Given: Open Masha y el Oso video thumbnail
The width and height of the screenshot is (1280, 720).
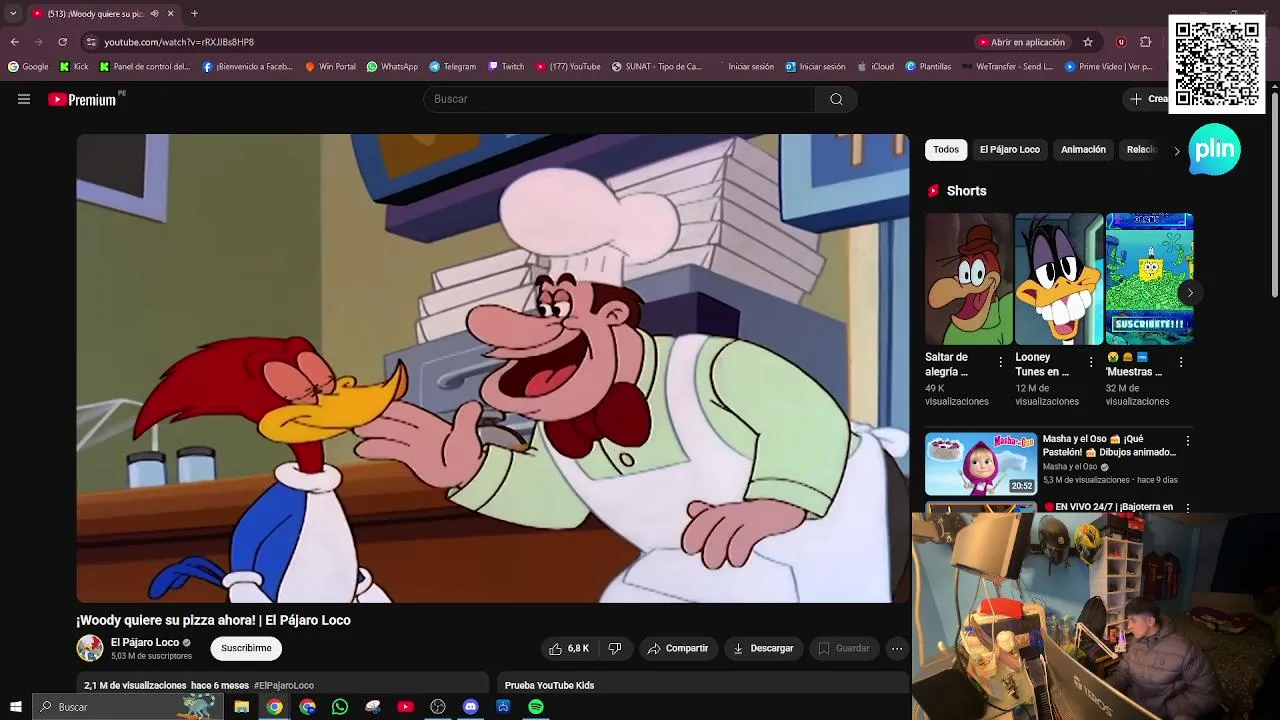Looking at the screenshot, I should pyautogui.click(x=981, y=464).
